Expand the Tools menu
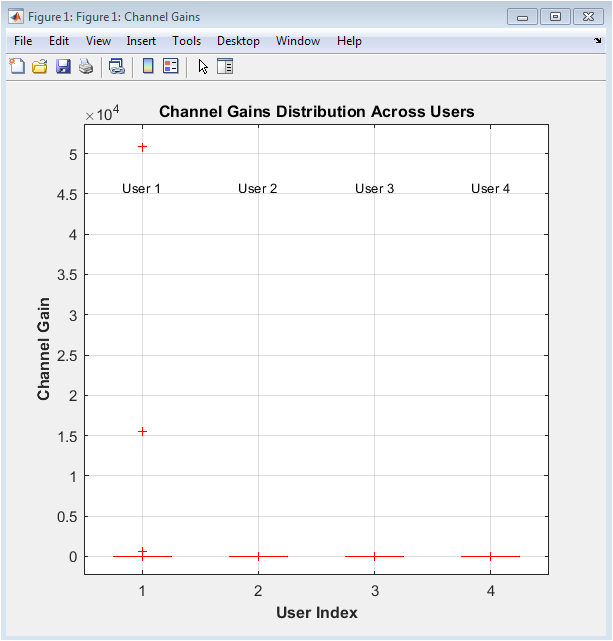The height and width of the screenshot is (641, 613). [186, 41]
